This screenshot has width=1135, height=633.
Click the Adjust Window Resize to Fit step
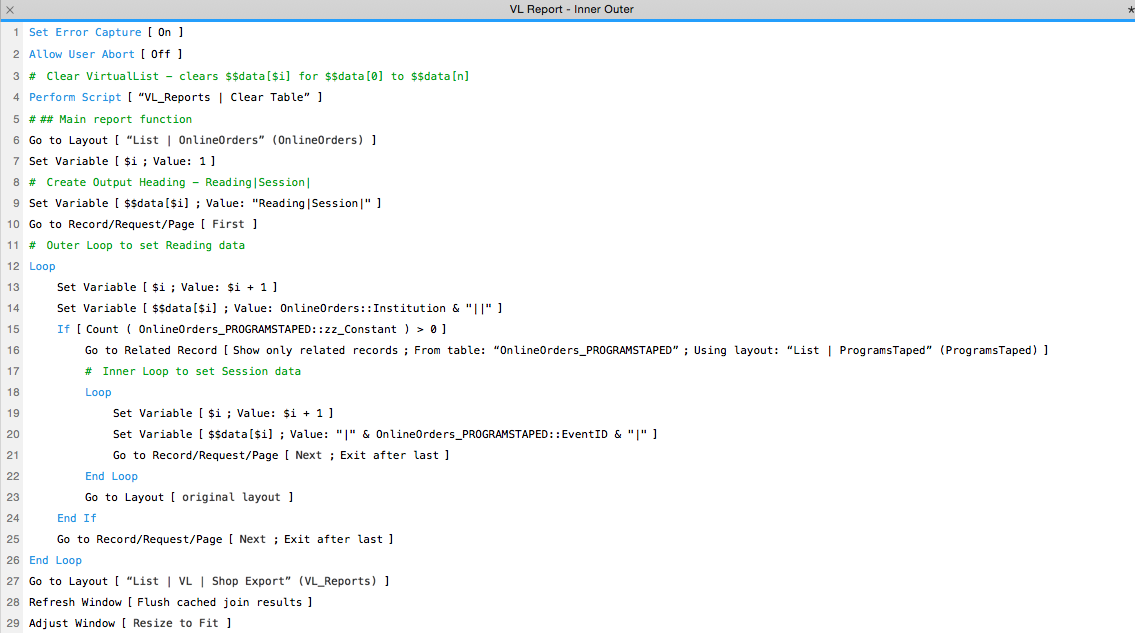(x=130, y=623)
